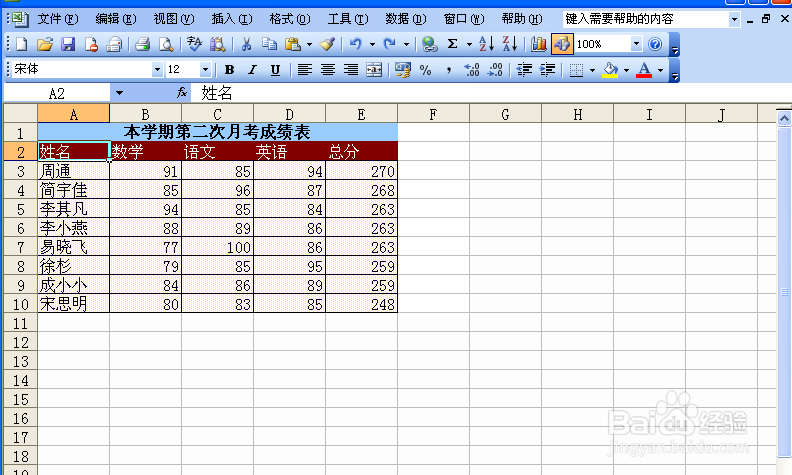
Task: Open an existing file with folder icon
Action: (x=44, y=44)
